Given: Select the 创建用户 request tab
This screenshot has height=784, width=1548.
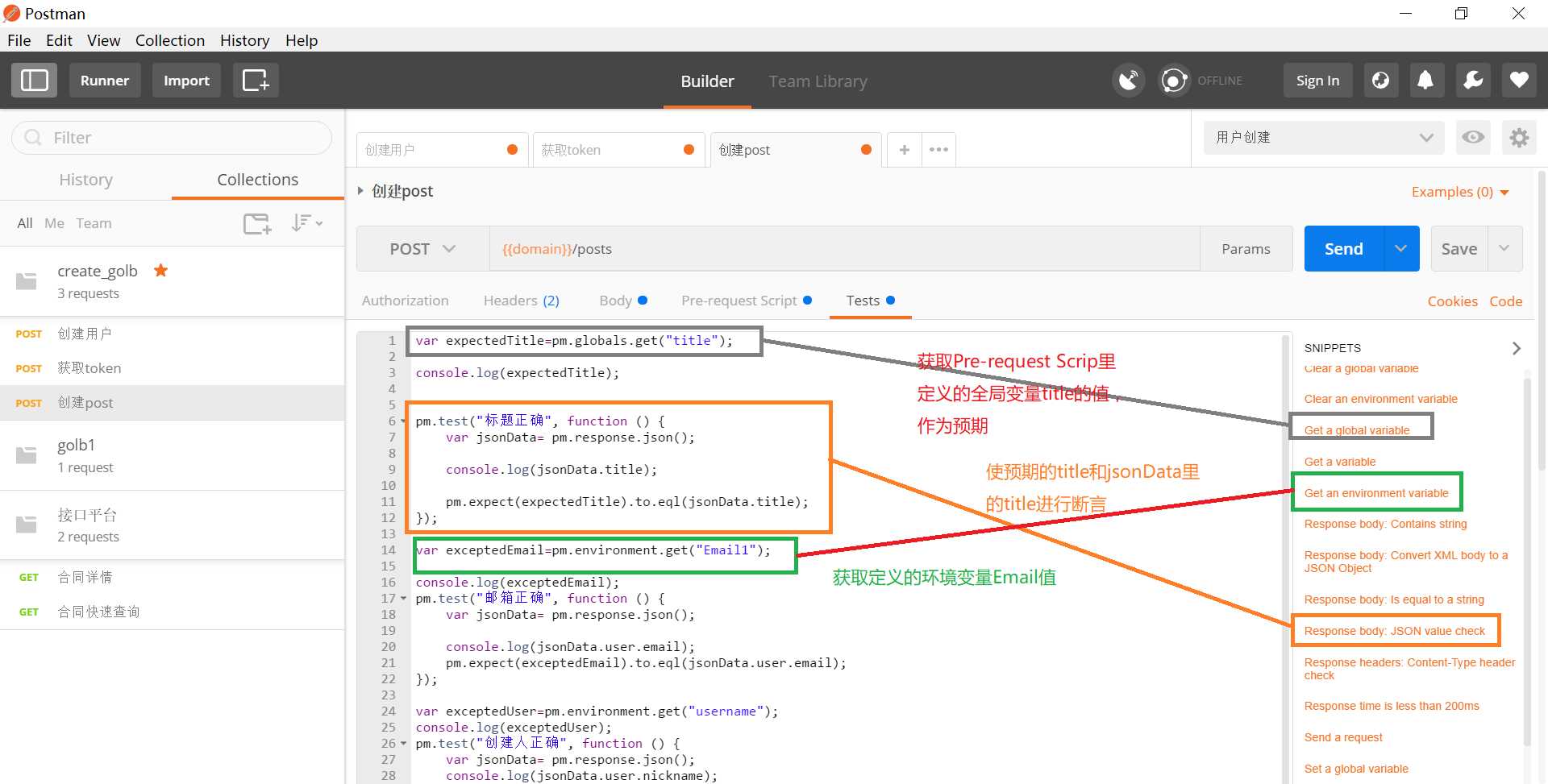Looking at the screenshot, I should (442, 150).
